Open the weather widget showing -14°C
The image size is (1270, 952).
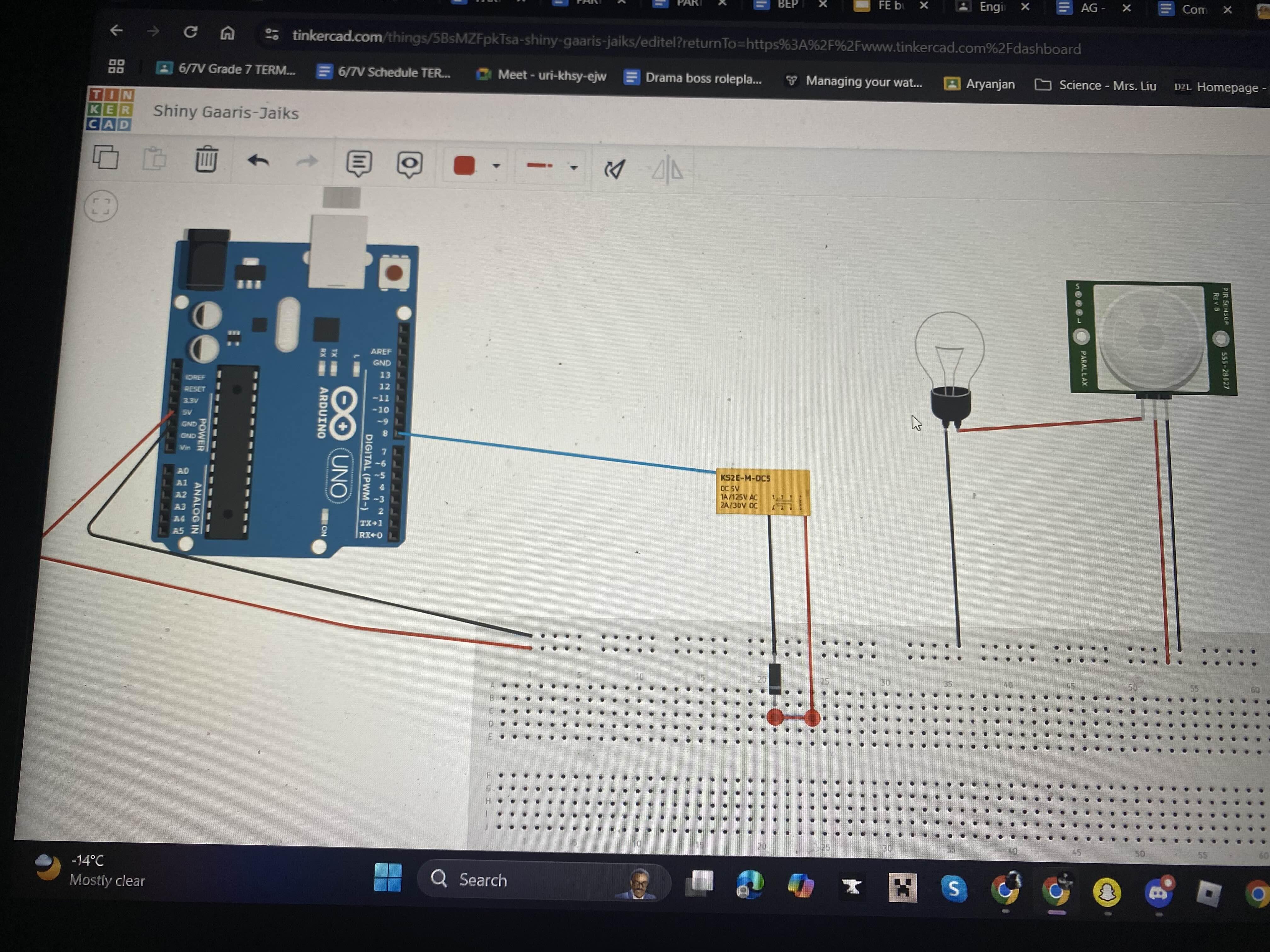[x=91, y=870]
